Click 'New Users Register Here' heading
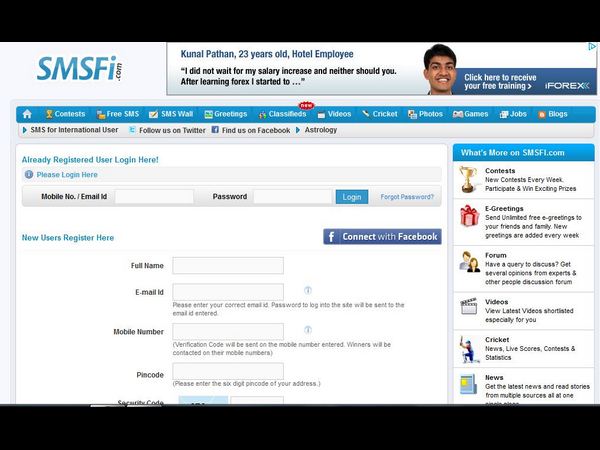Image resolution: width=600 pixels, height=450 pixels. point(68,238)
